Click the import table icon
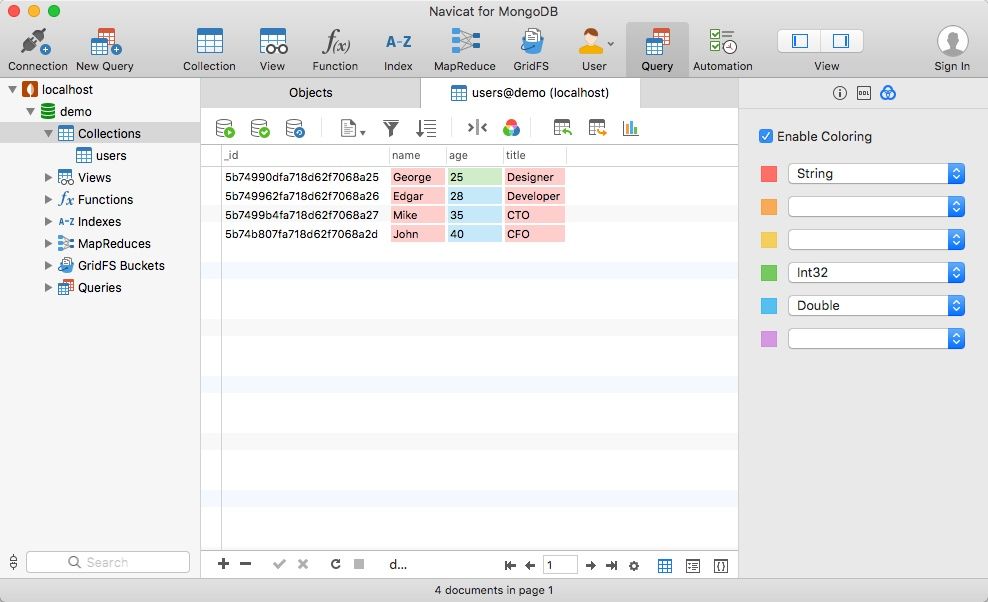The height and width of the screenshot is (602, 988). click(x=562, y=128)
